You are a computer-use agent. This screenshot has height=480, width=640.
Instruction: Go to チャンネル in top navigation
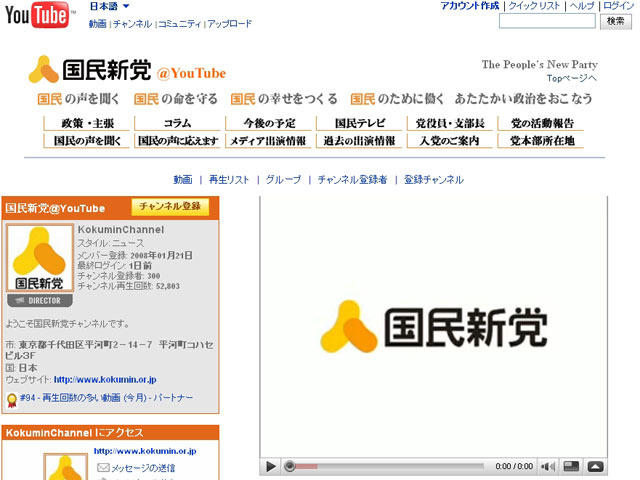[x=132, y=24]
